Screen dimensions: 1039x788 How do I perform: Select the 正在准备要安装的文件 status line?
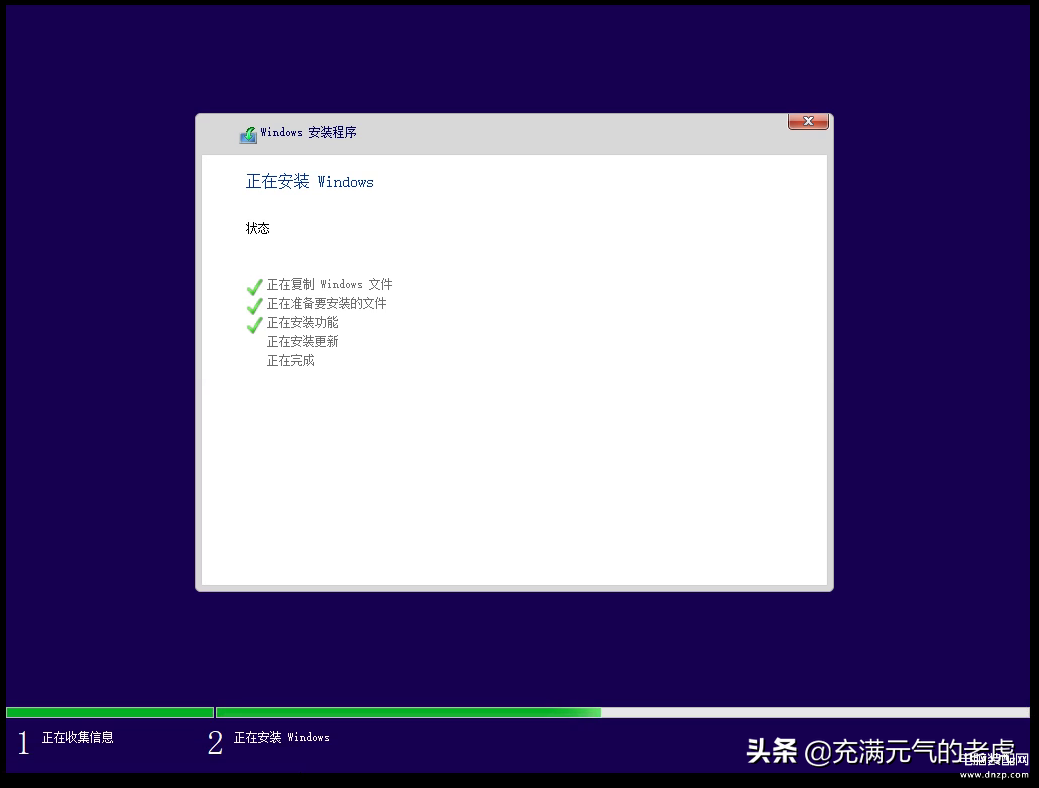(326, 304)
